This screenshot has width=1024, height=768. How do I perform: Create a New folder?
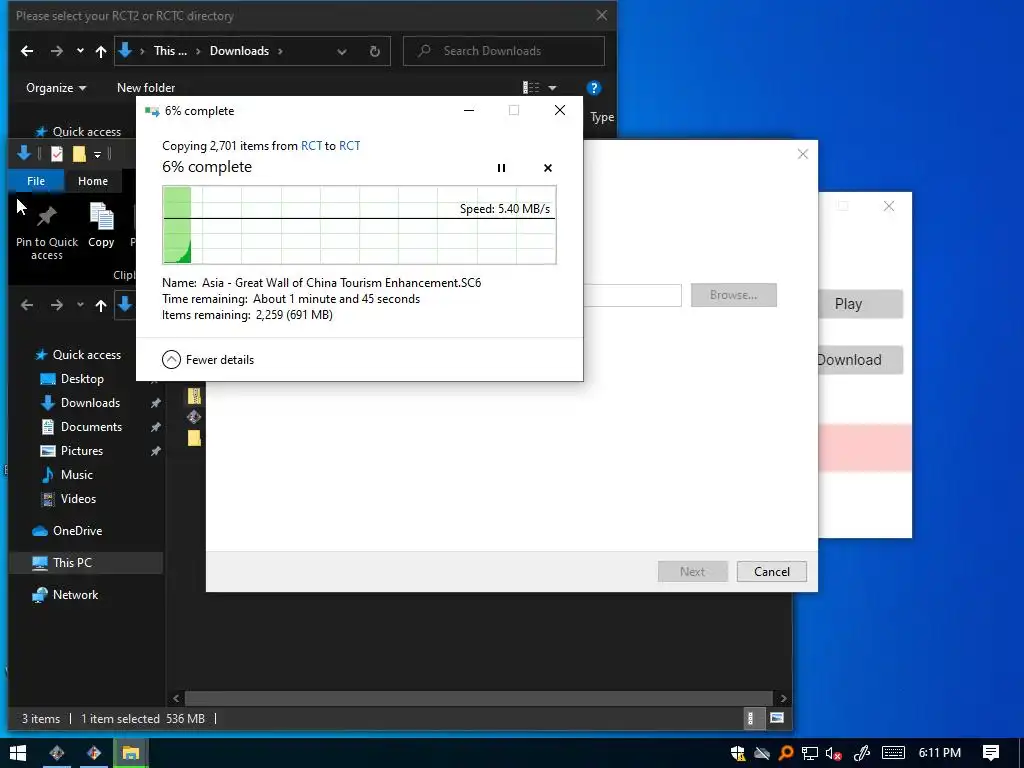click(146, 88)
